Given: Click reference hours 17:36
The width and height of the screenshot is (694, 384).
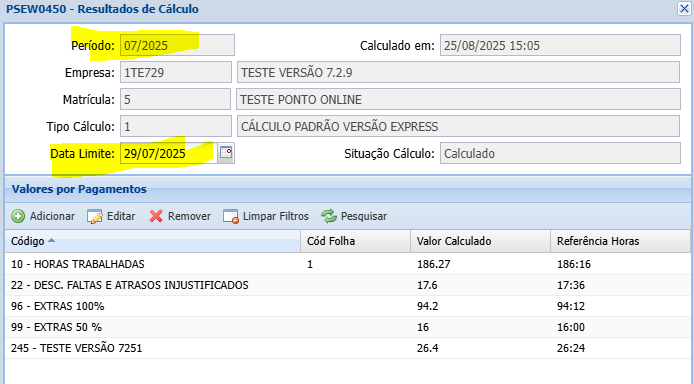Looking at the screenshot, I should click(x=571, y=285).
